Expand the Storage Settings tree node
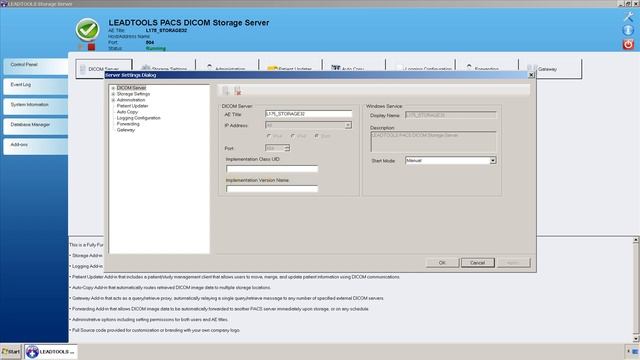640x360 pixels. (113, 94)
